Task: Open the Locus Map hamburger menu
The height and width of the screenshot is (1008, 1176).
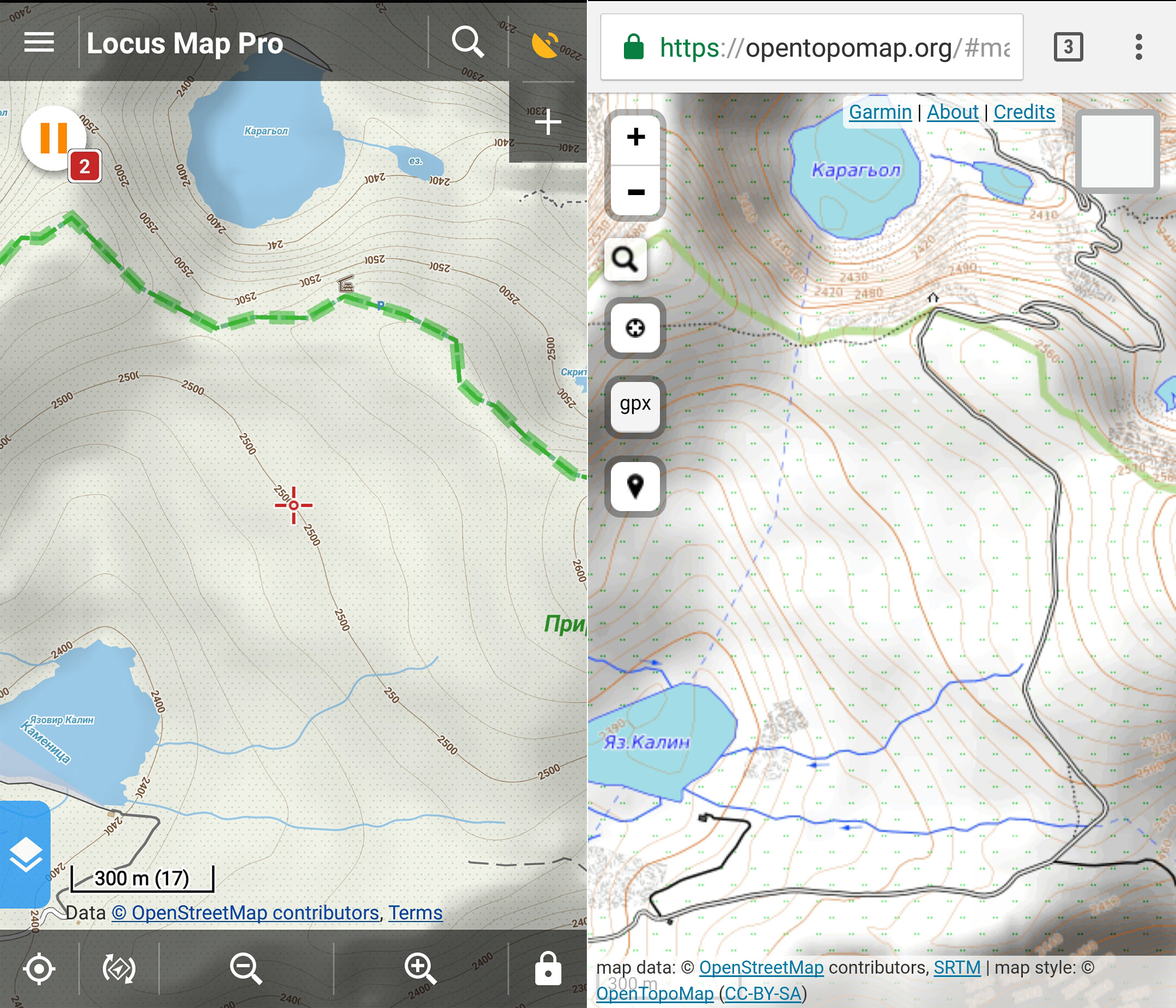Action: (39, 42)
